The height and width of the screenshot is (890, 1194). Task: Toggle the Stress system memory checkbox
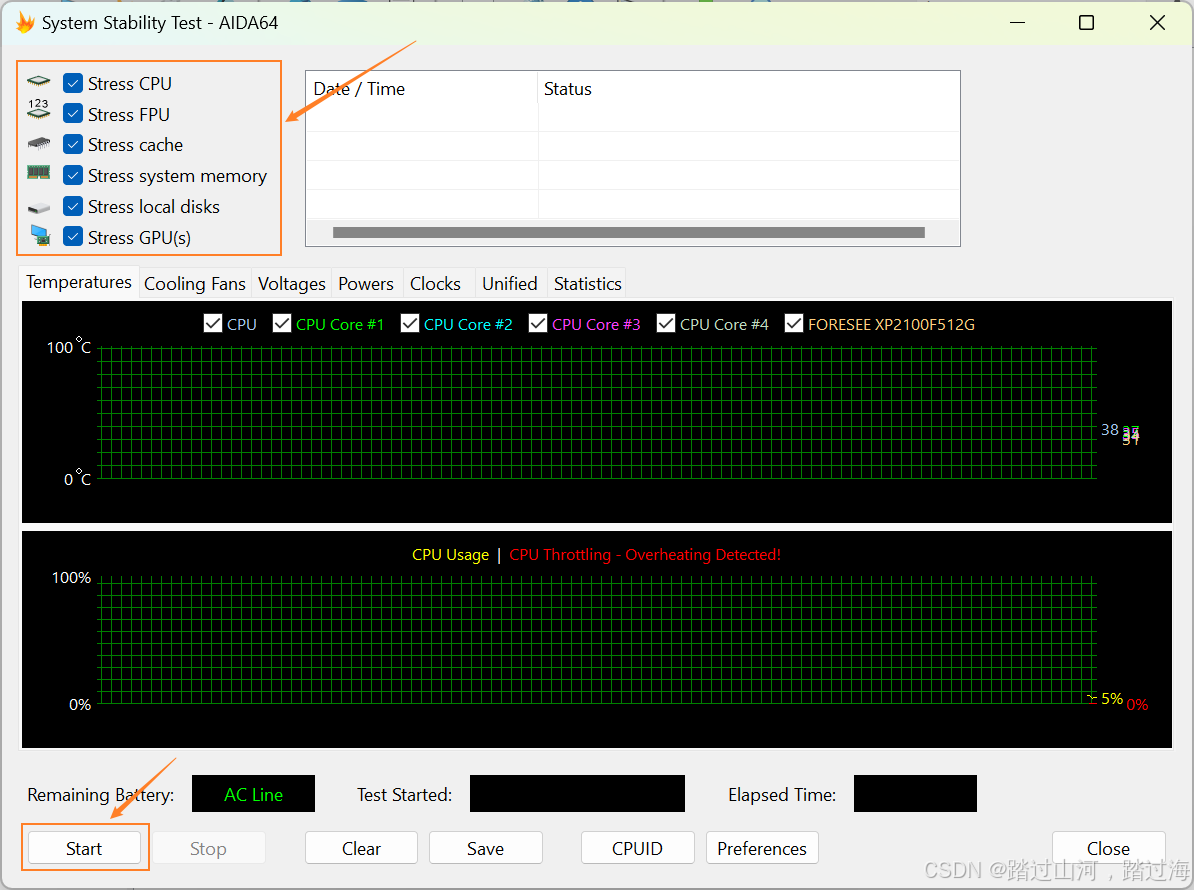(73, 175)
